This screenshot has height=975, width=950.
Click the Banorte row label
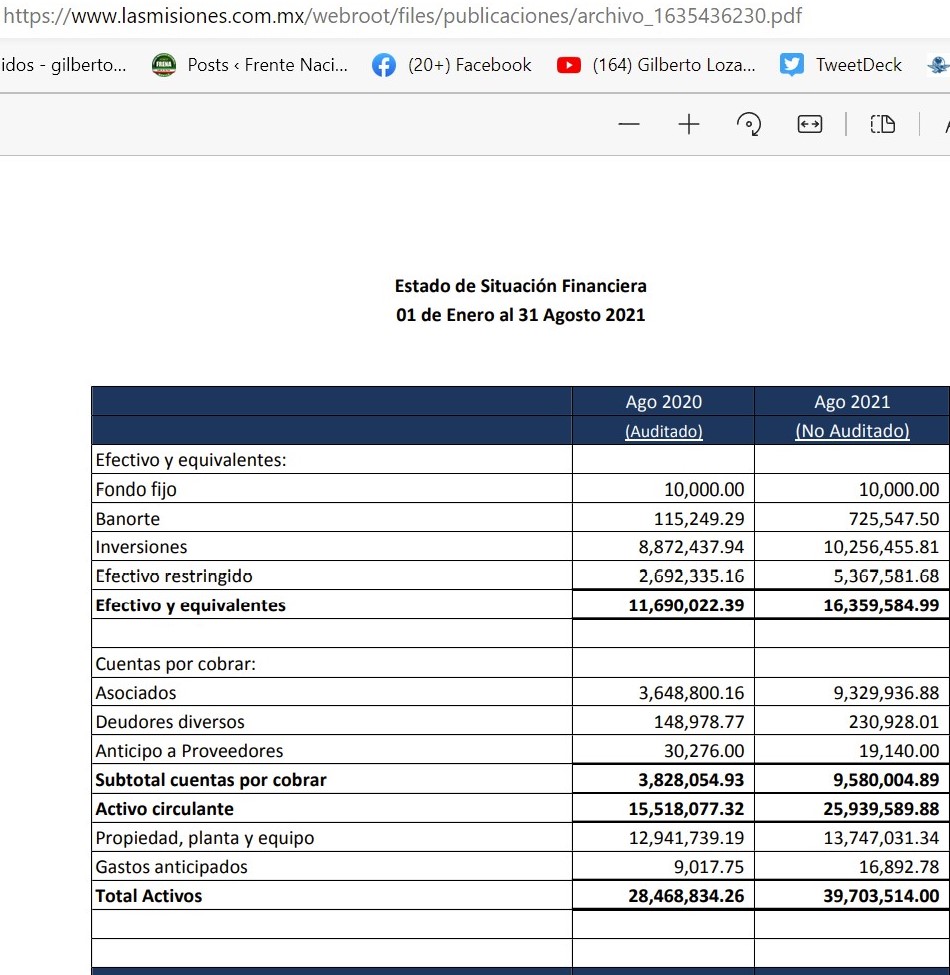(x=127, y=519)
